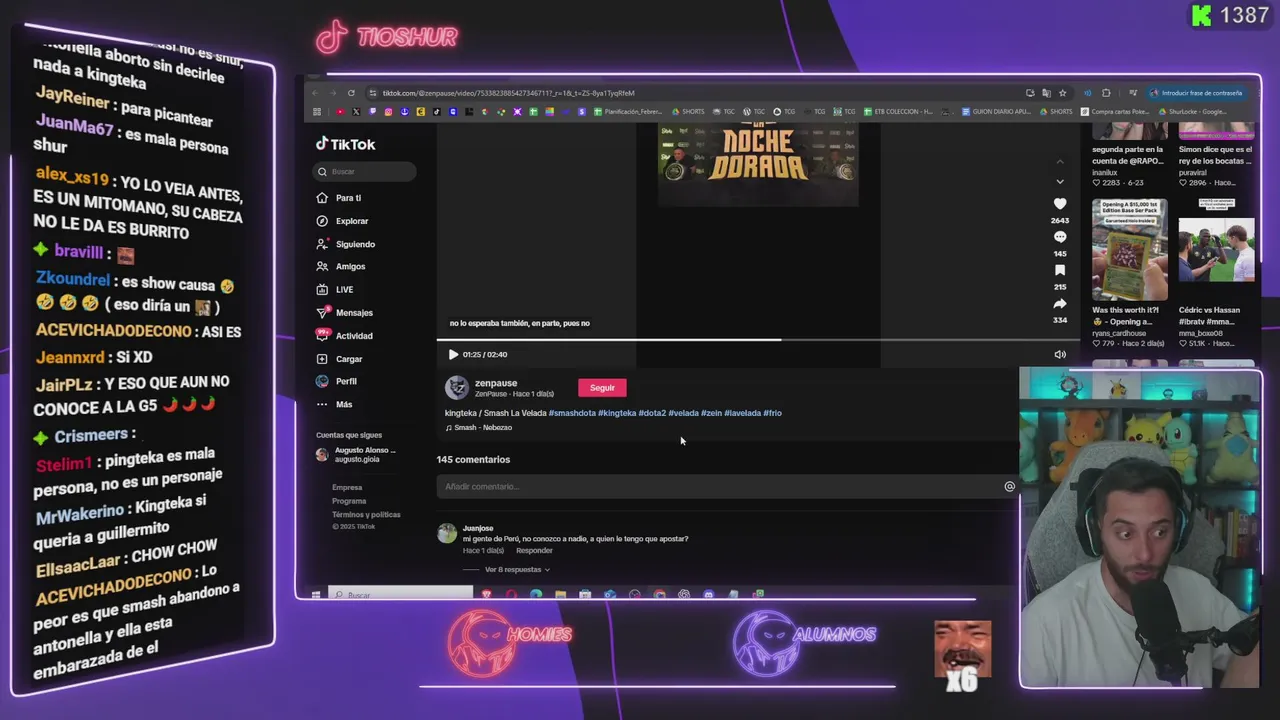The width and height of the screenshot is (1280, 720).
Task: Open the zenpause username link
Action: (496, 383)
